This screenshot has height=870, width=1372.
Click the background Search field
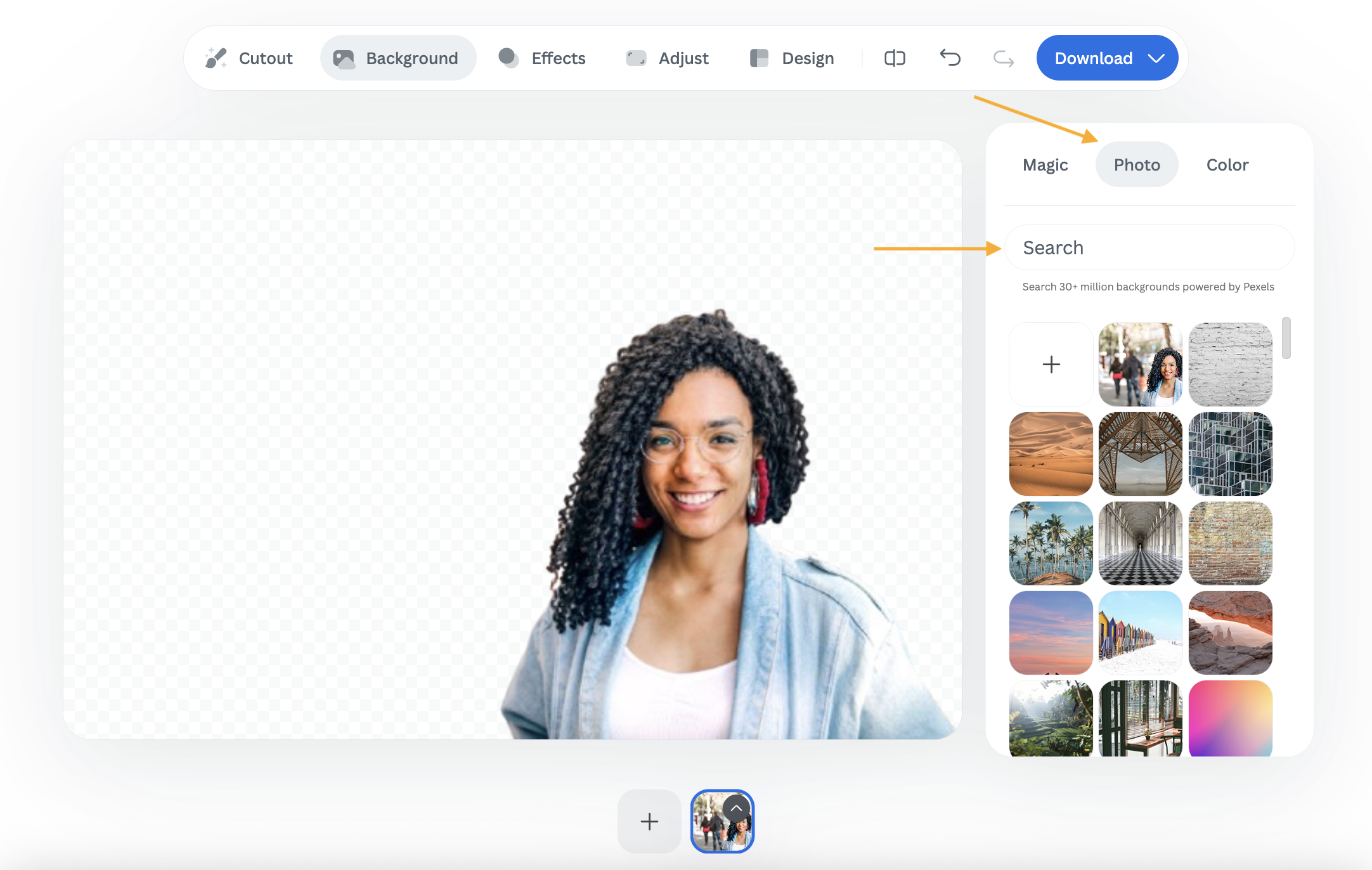(x=1149, y=248)
